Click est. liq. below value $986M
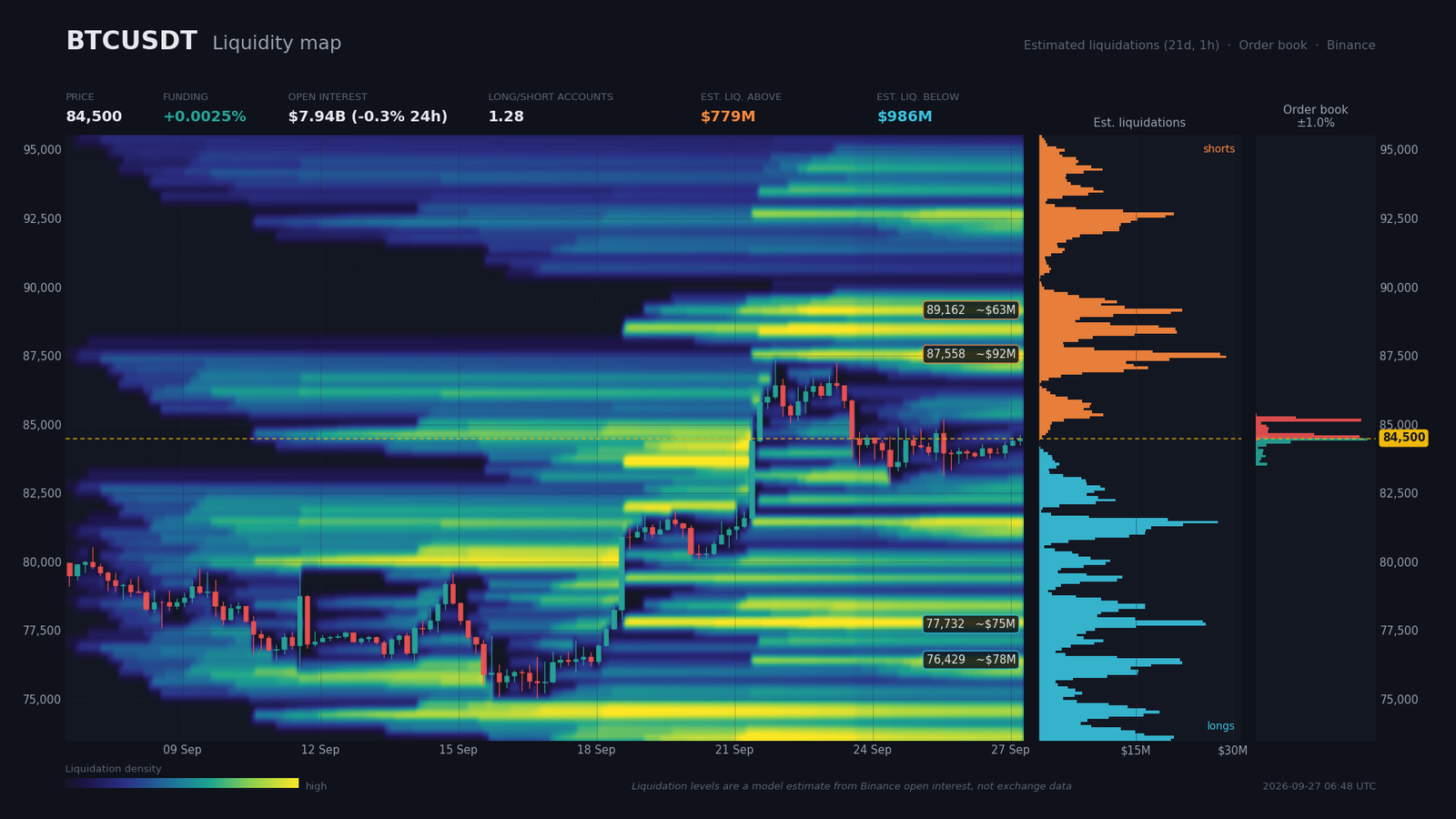The image size is (1456, 819). [905, 116]
